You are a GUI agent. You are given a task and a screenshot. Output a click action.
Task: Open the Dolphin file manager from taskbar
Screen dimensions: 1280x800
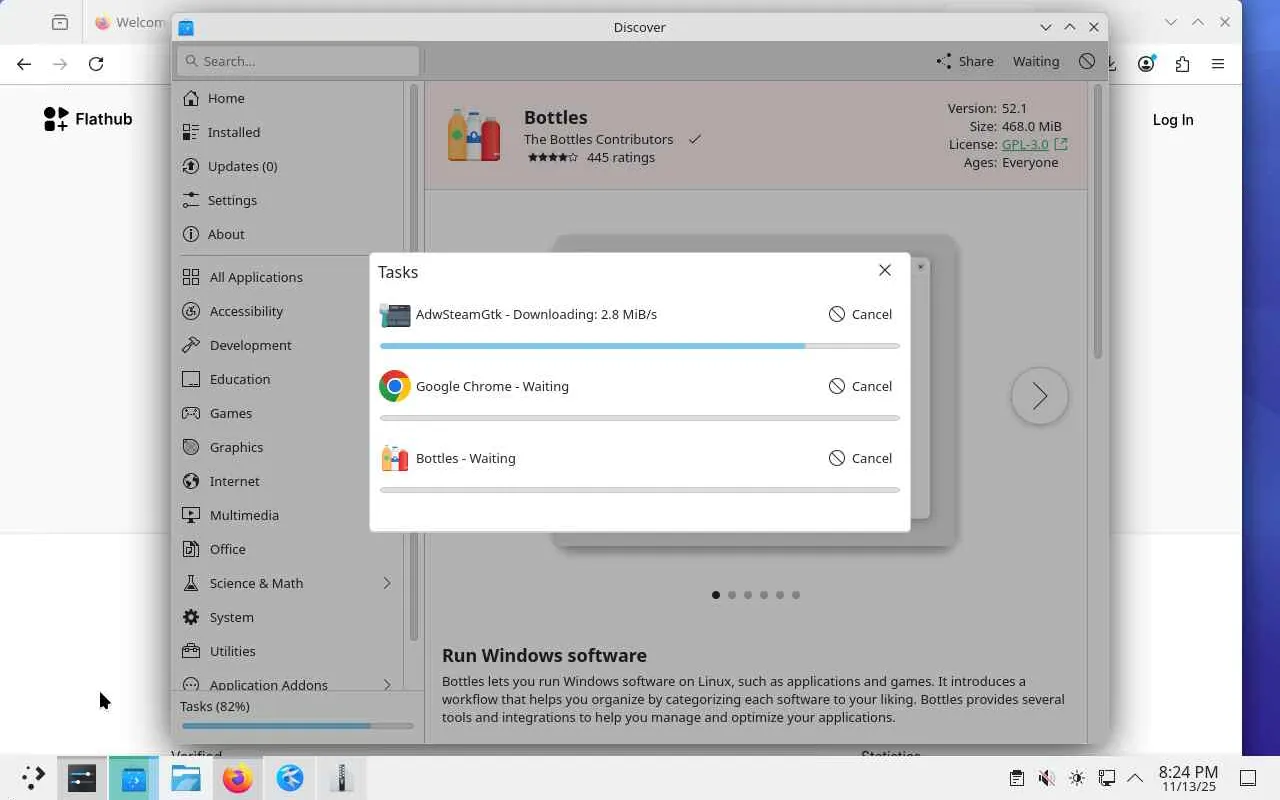(x=186, y=778)
